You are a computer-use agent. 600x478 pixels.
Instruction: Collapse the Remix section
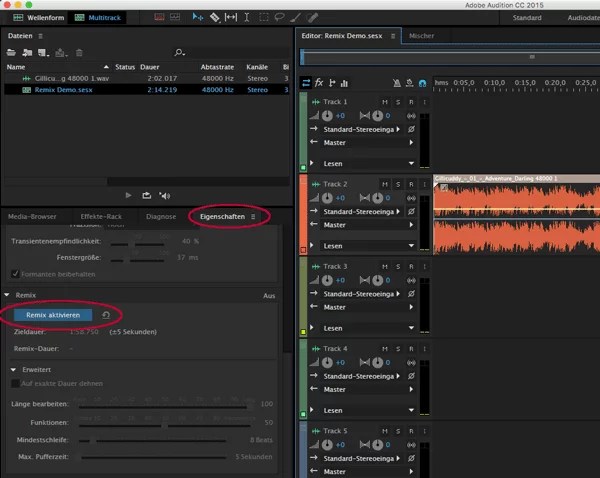tap(7, 295)
